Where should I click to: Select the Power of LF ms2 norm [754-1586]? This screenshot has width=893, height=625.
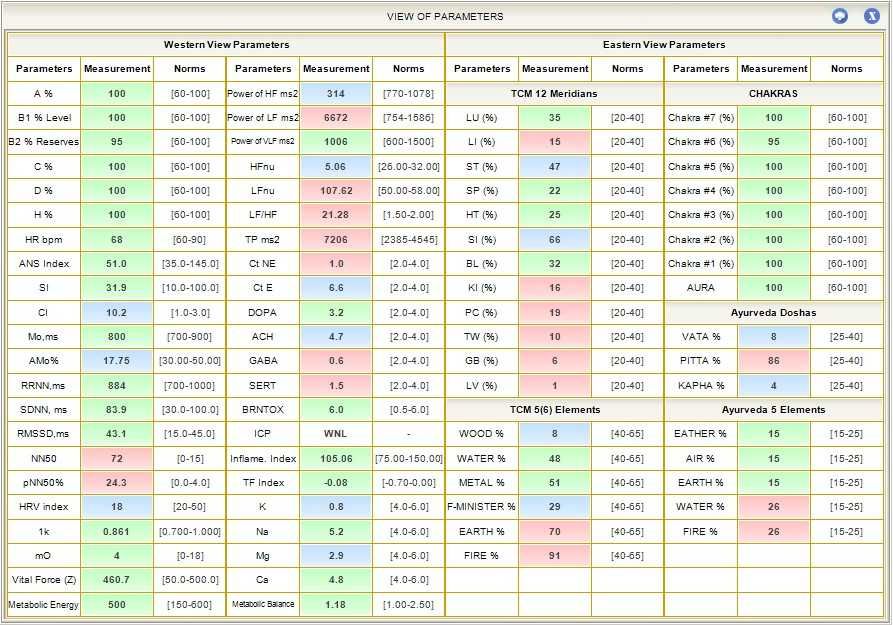tap(408, 118)
